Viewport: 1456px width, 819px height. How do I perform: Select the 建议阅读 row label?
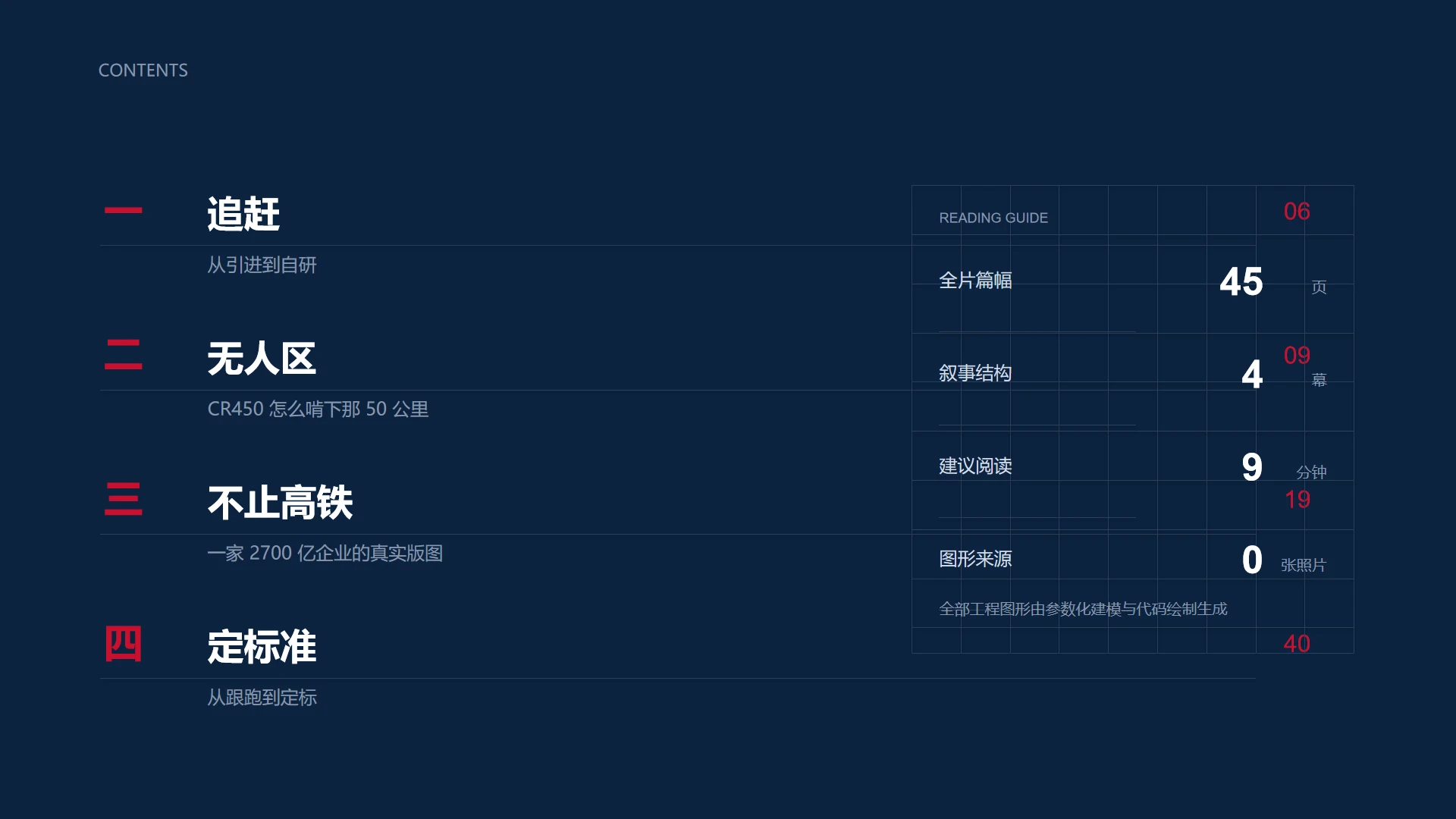(x=975, y=466)
